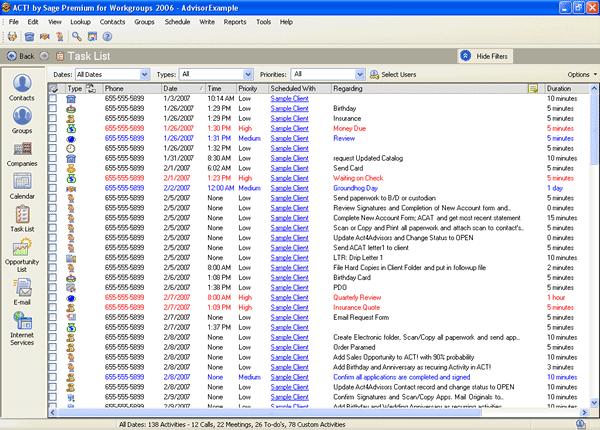
Task: Open Sample Client link on Birthday Card row
Action: 290,278
